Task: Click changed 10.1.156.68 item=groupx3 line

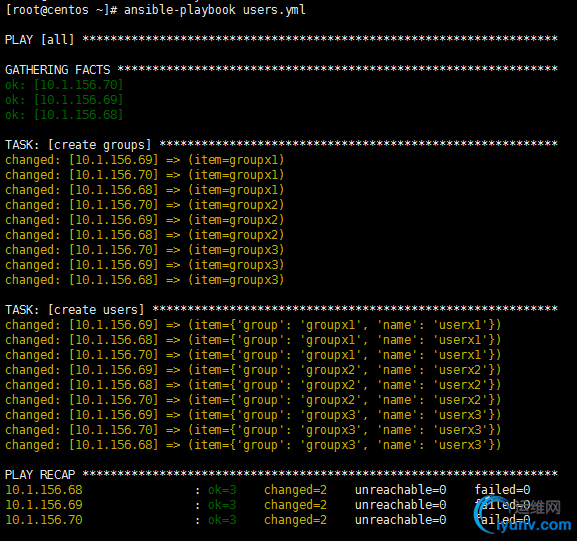Action: click(145, 280)
